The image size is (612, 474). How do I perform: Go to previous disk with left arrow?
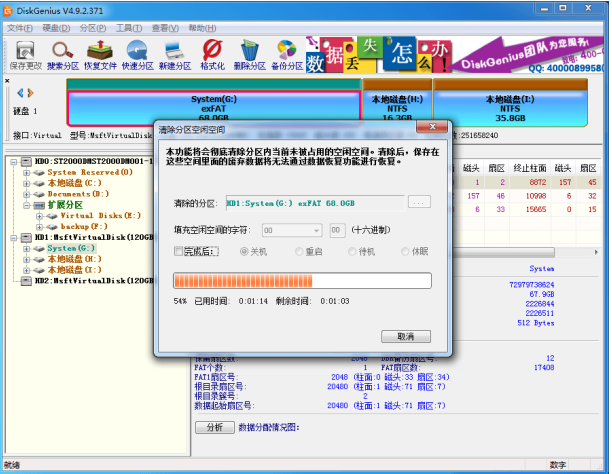pos(20,93)
